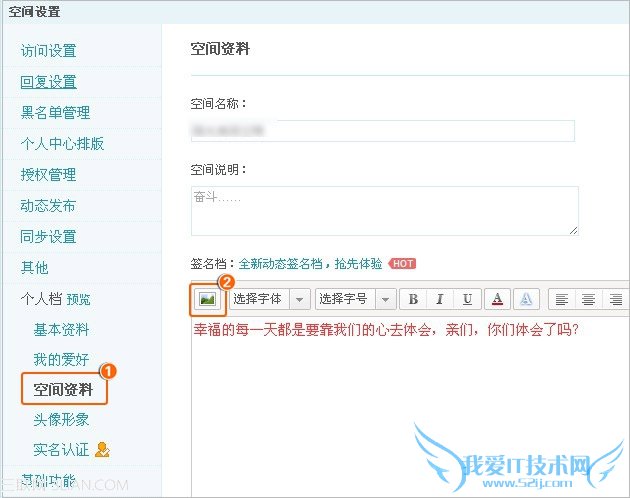This screenshot has height=498, width=630.
Task: Open 访问设置 in the sidebar
Action: [49, 51]
